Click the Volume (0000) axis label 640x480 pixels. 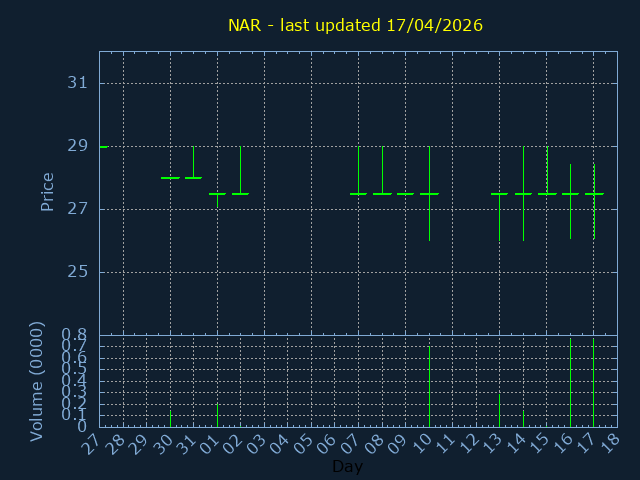pyautogui.click(x=37, y=381)
